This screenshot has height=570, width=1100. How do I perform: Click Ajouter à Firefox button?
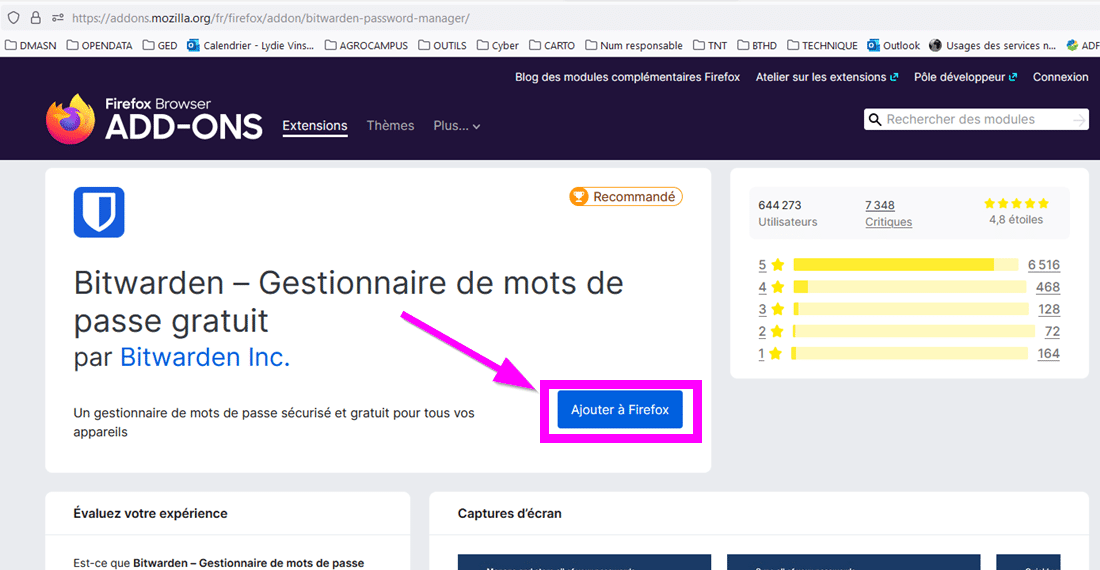click(x=619, y=409)
